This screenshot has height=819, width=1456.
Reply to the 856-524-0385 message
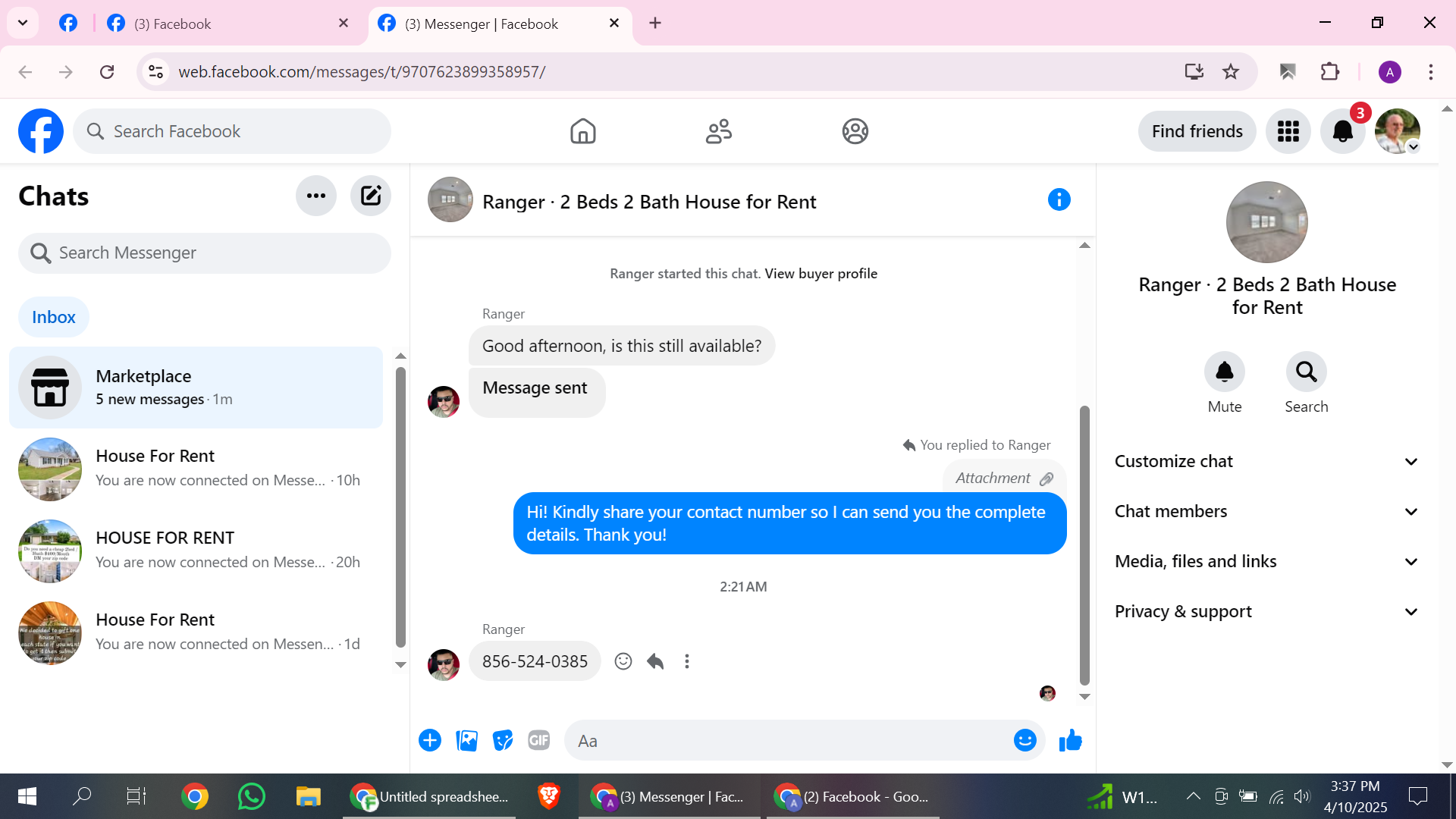pyautogui.click(x=655, y=661)
